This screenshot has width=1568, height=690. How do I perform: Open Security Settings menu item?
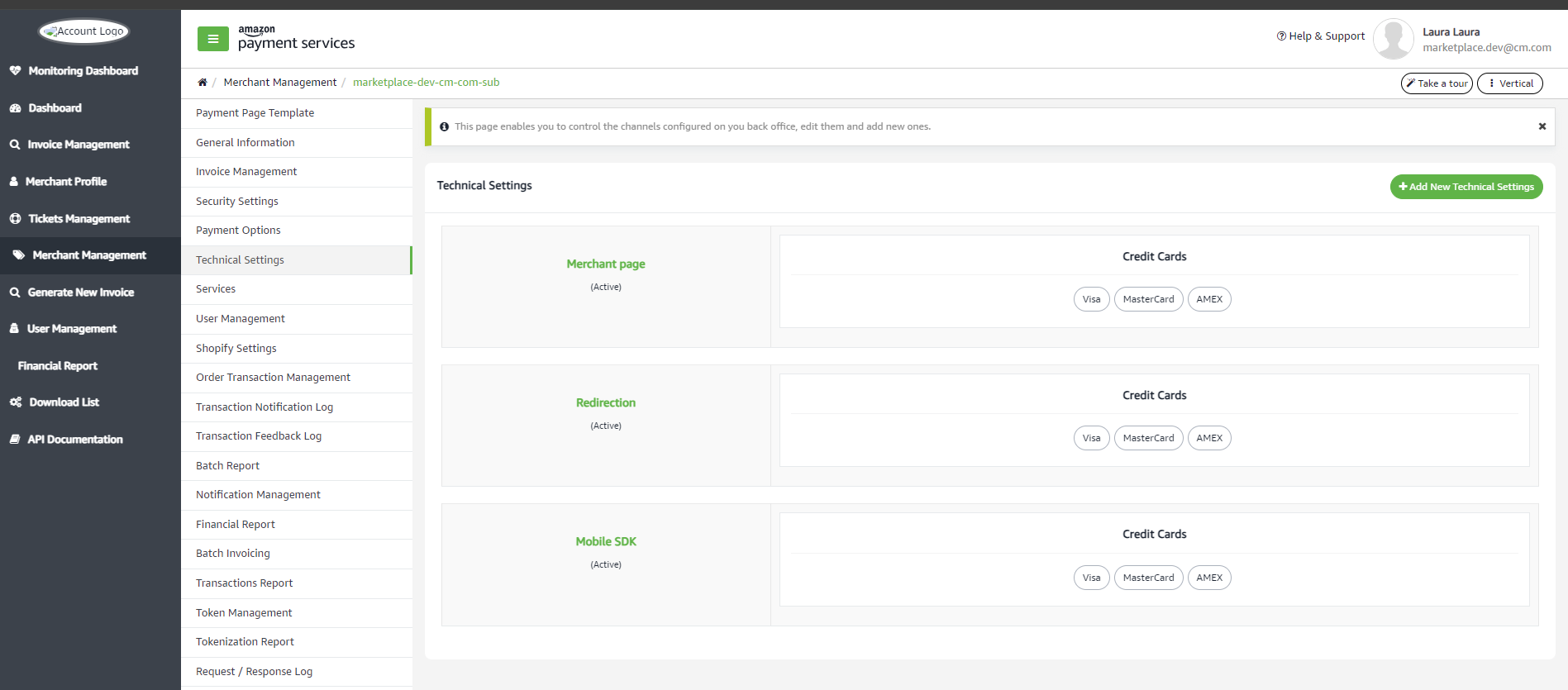coord(297,202)
